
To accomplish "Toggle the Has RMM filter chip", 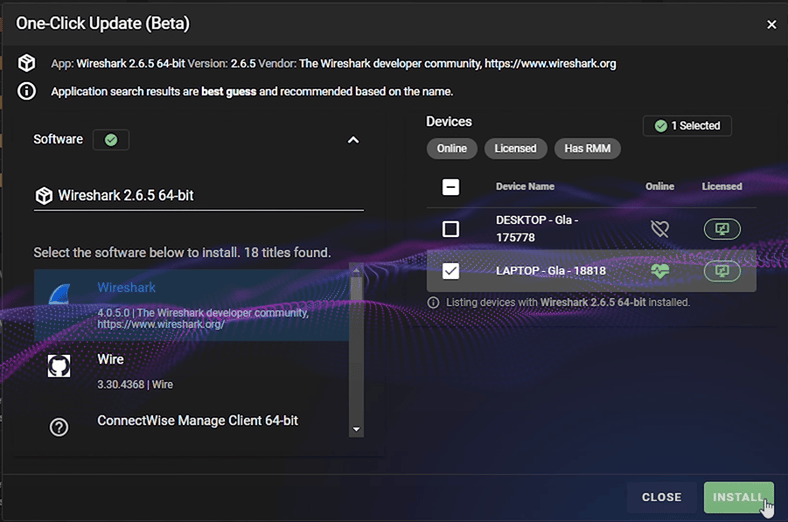I will [587, 149].
